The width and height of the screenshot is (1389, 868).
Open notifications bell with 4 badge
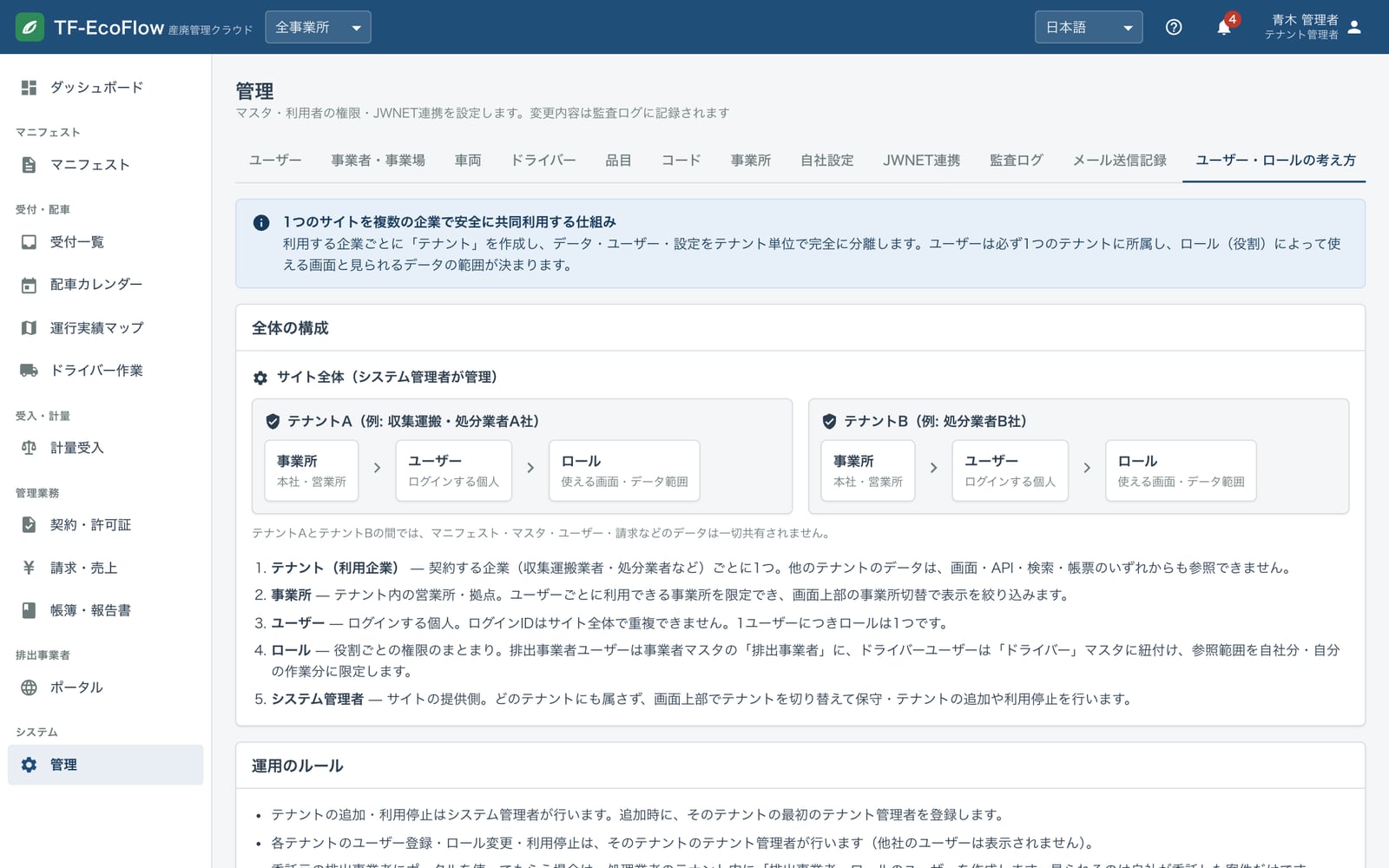point(1224,27)
